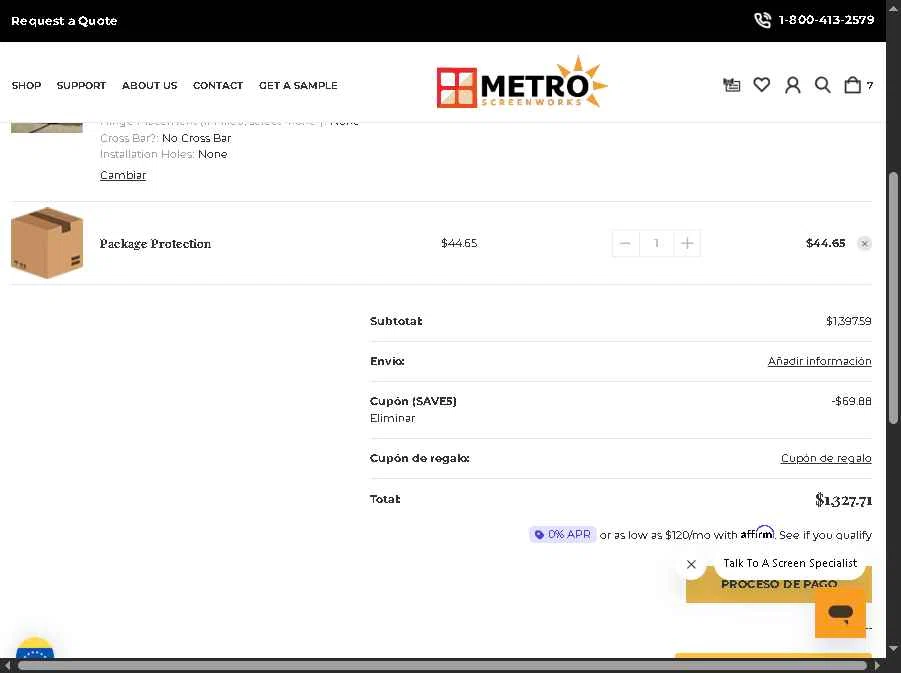
Task: Open the wishlist heart icon
Action: pyautogui.click(x=761, y=85)
